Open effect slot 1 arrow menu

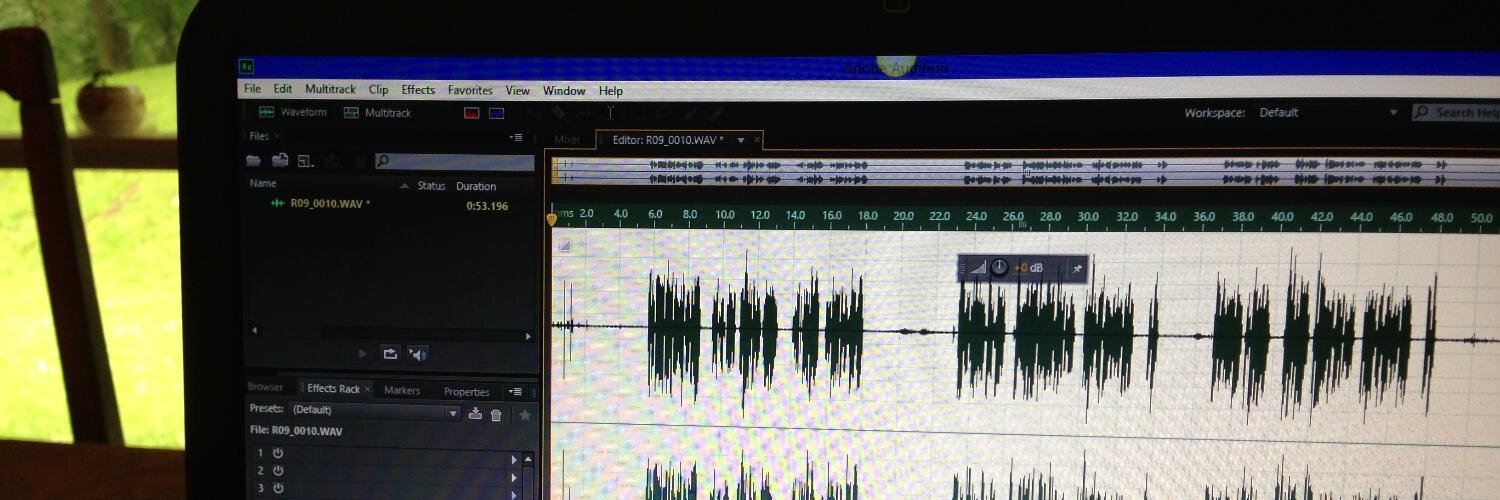(515, 459)
